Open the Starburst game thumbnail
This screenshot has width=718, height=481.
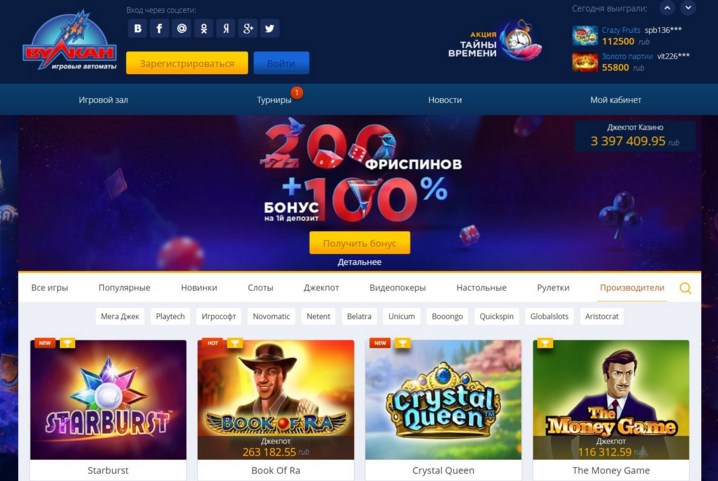tap(108, 399)
